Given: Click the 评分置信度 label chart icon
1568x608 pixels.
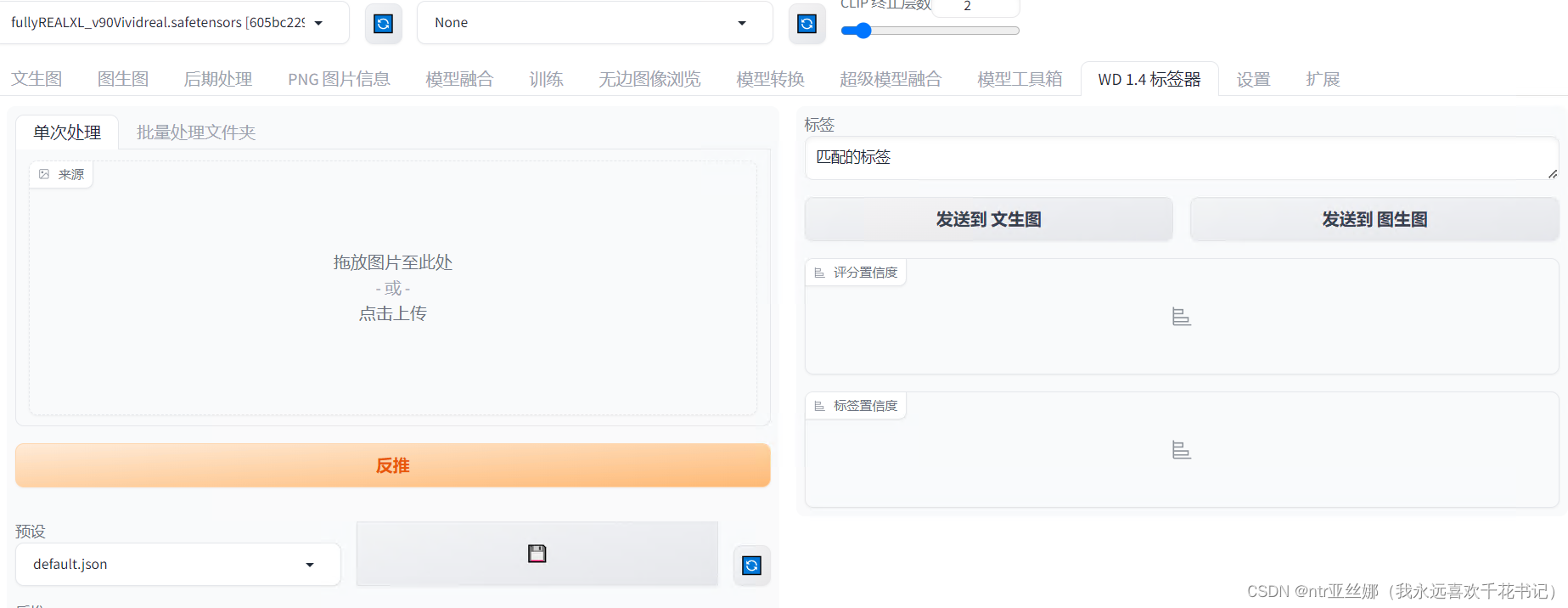Looking at the screenshot, I should point(819,273).
